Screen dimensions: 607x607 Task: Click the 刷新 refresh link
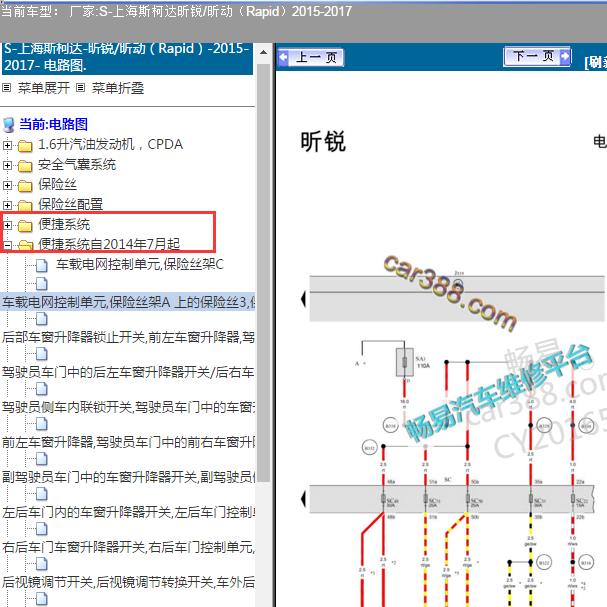pos(596,61)
